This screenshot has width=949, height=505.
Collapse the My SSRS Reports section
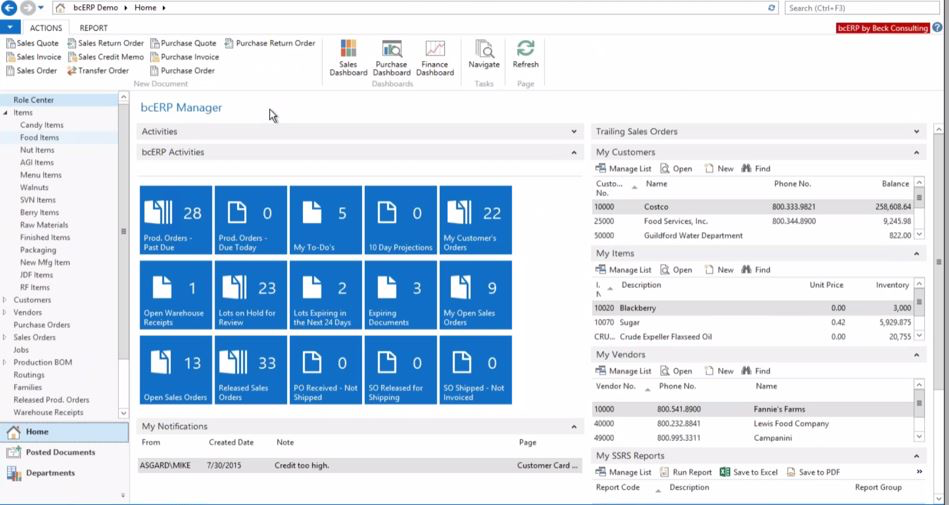[916, 455]
